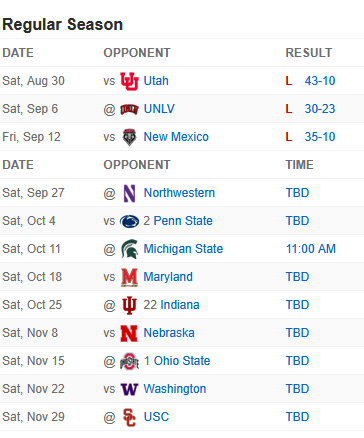Open the Northwestern team page link
Viewport: 364px width, 438px height.
[179, 193]
